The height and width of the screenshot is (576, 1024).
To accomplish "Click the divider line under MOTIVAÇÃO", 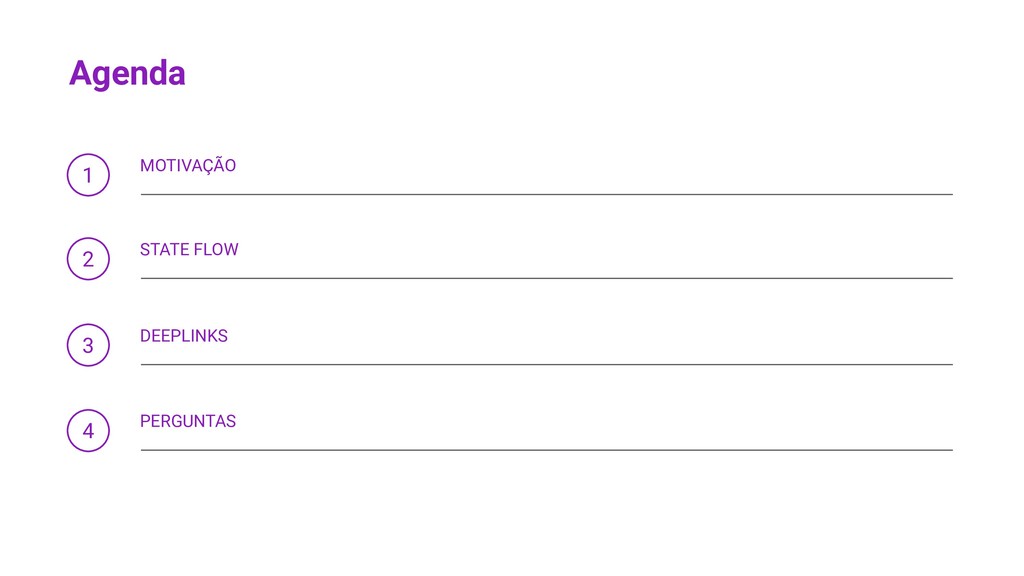I will click(x=547, y=195).
